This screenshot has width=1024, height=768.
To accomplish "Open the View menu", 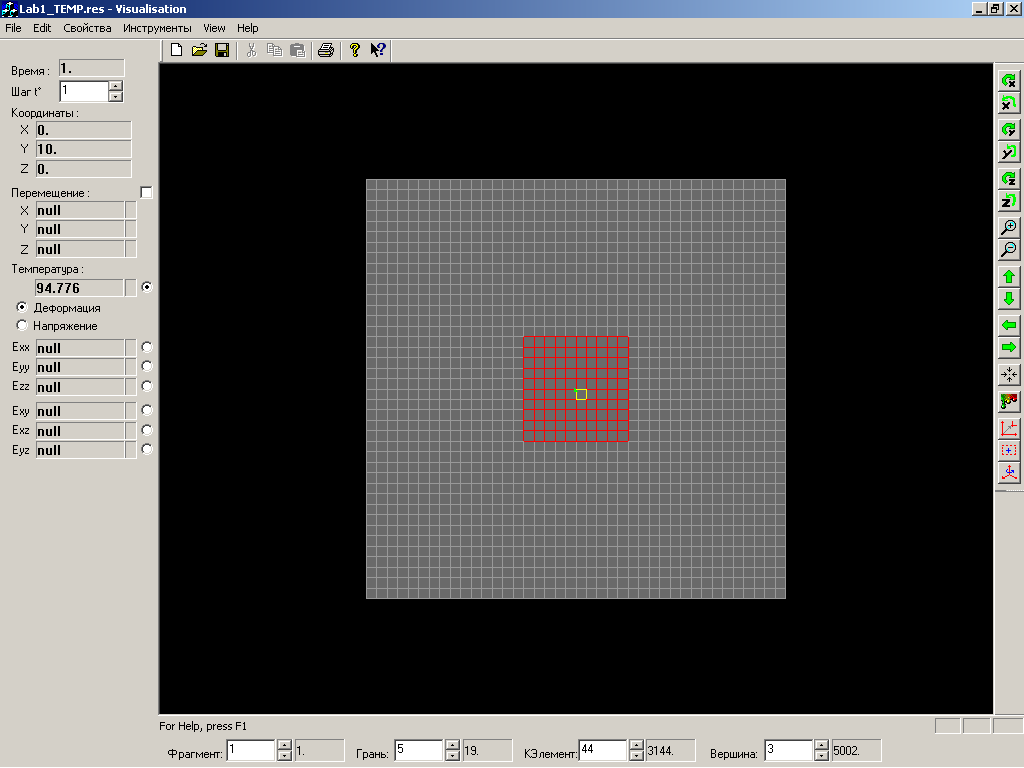I will pos(214,28).
